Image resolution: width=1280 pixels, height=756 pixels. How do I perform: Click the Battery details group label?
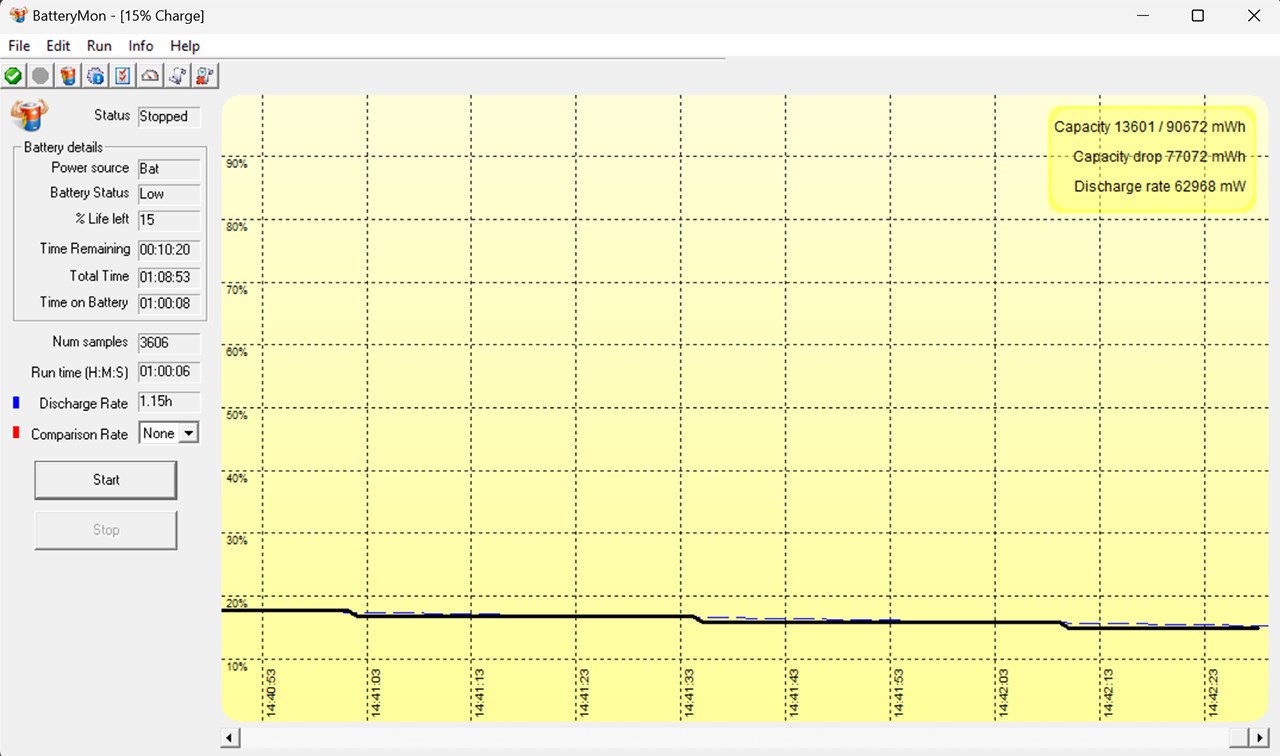coord(63,147)
